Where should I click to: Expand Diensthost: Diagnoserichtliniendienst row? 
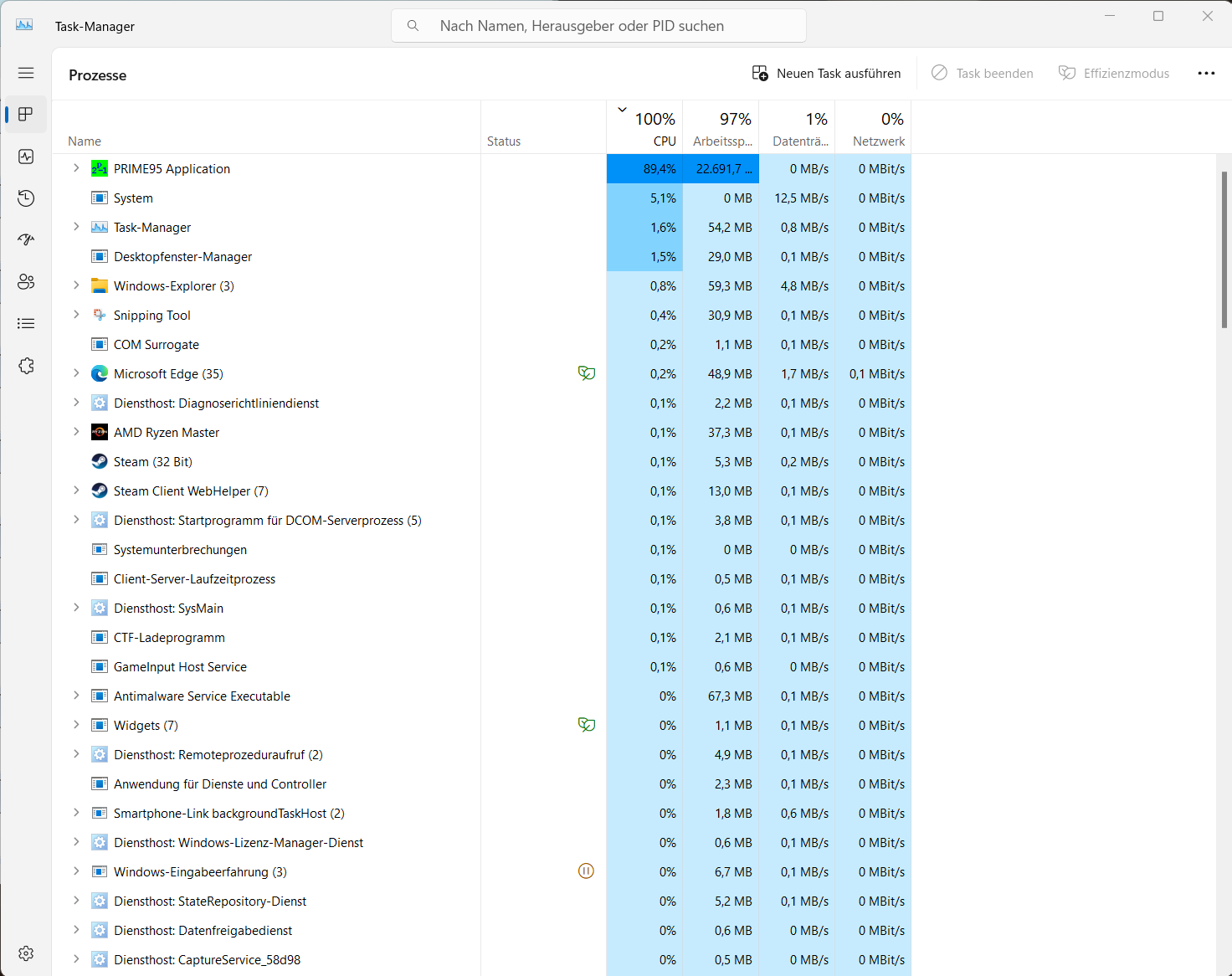coord(76,403)
